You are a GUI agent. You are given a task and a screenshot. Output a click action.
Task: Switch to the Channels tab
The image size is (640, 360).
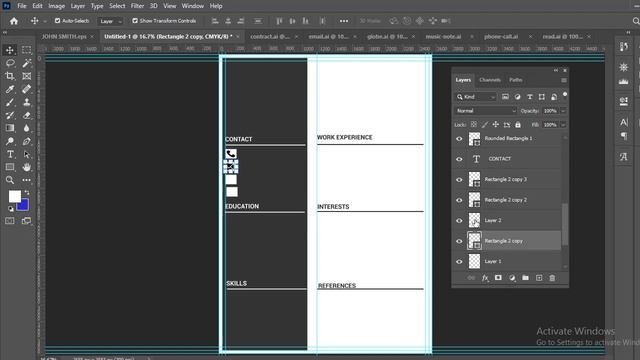click(x=490, y=80)
